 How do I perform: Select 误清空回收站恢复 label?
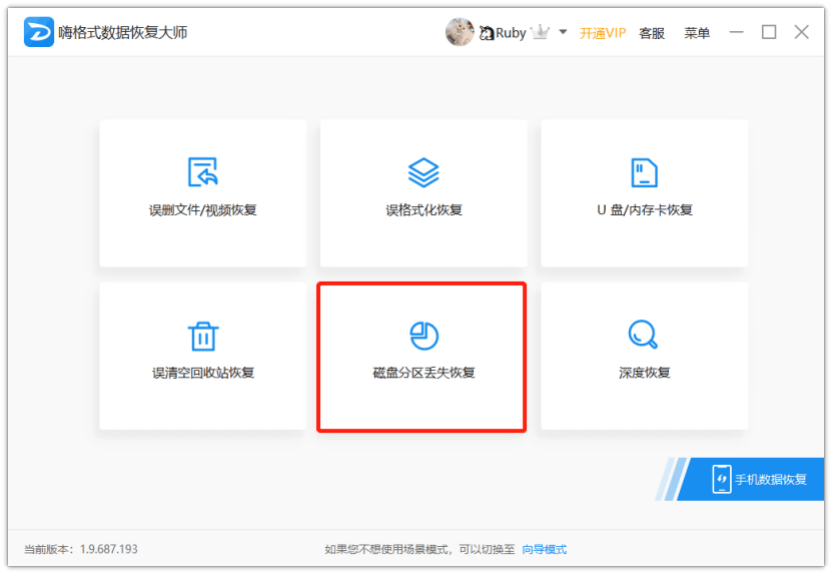pos(203,373)
